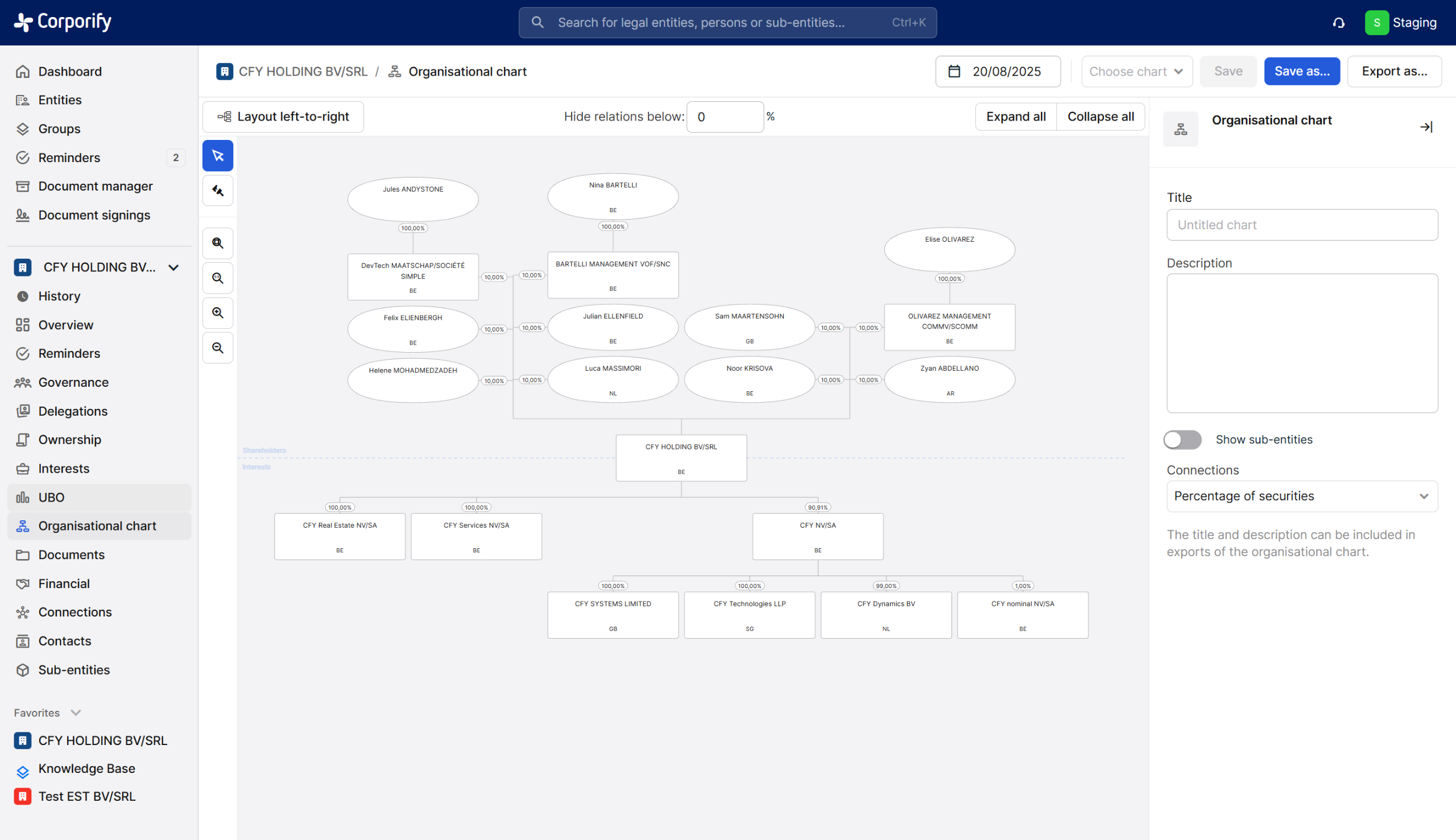Zoom in on the chart canvas
The height and width of the screenshot is (840, 1456).
217,313
